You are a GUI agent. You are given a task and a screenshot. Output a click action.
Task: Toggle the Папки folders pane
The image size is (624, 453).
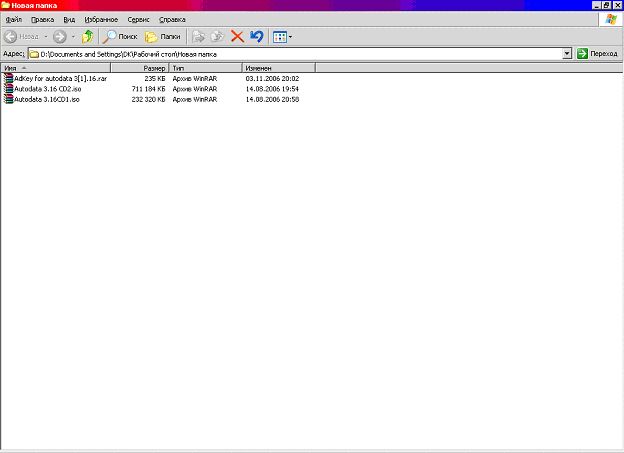pos(163,37)
